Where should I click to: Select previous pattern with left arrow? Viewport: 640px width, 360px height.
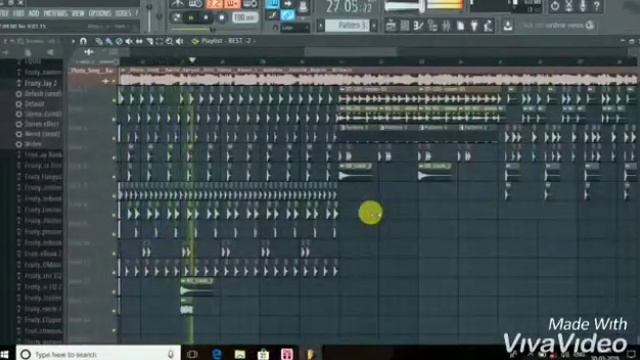[x=321, y=26]
